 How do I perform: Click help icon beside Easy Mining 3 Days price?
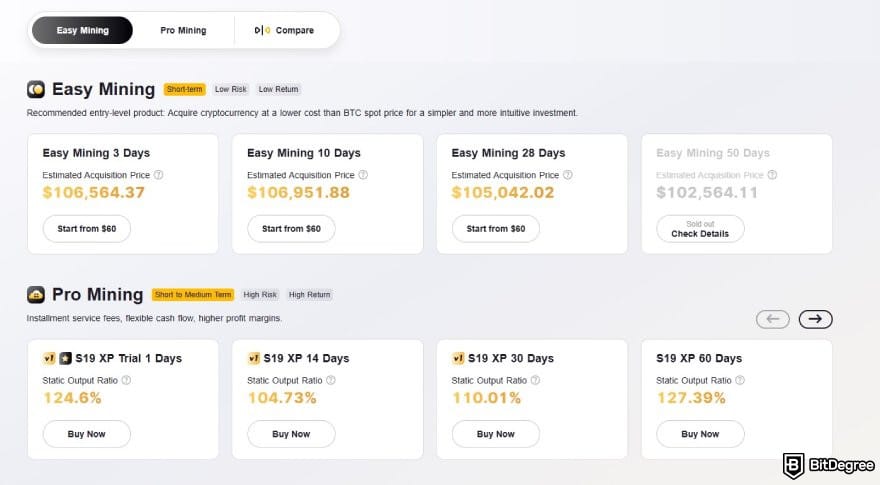tap(158, 175)
